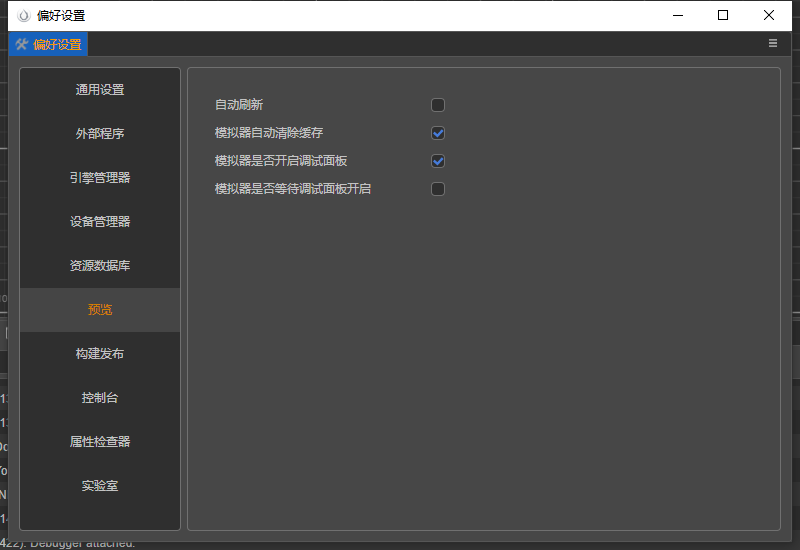800x550 pixels.
Task: Go to 控制台 section
Action: [x=100, y=397]
